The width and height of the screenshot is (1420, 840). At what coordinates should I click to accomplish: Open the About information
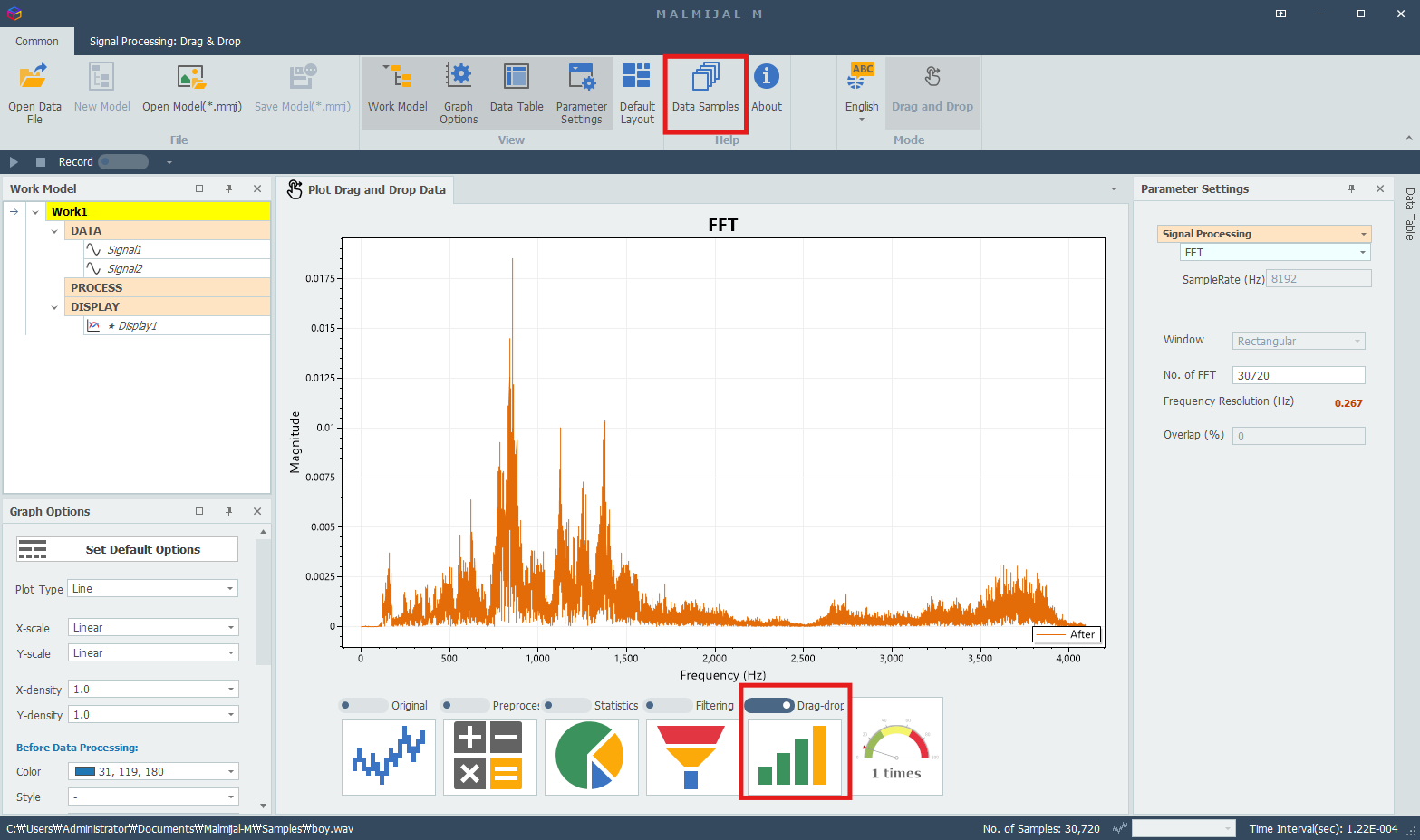click(x=767, y=88)
